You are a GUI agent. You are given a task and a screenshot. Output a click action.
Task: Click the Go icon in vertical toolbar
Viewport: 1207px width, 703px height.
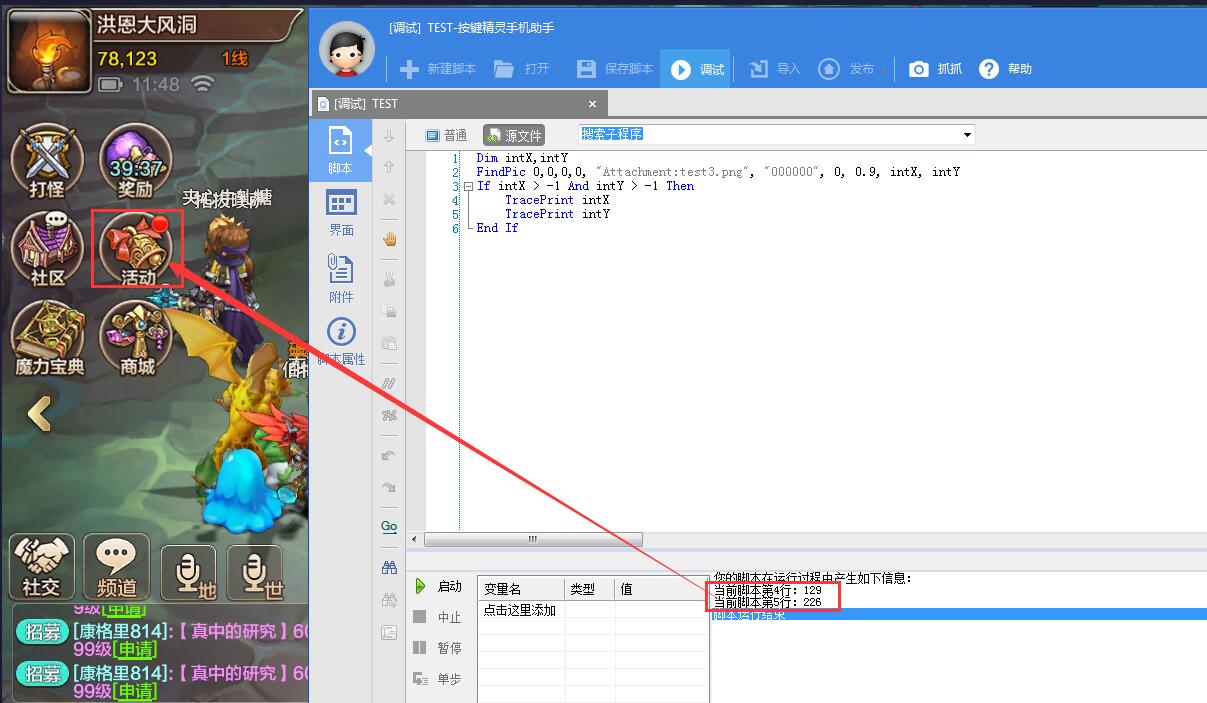[x=389, y=526]
